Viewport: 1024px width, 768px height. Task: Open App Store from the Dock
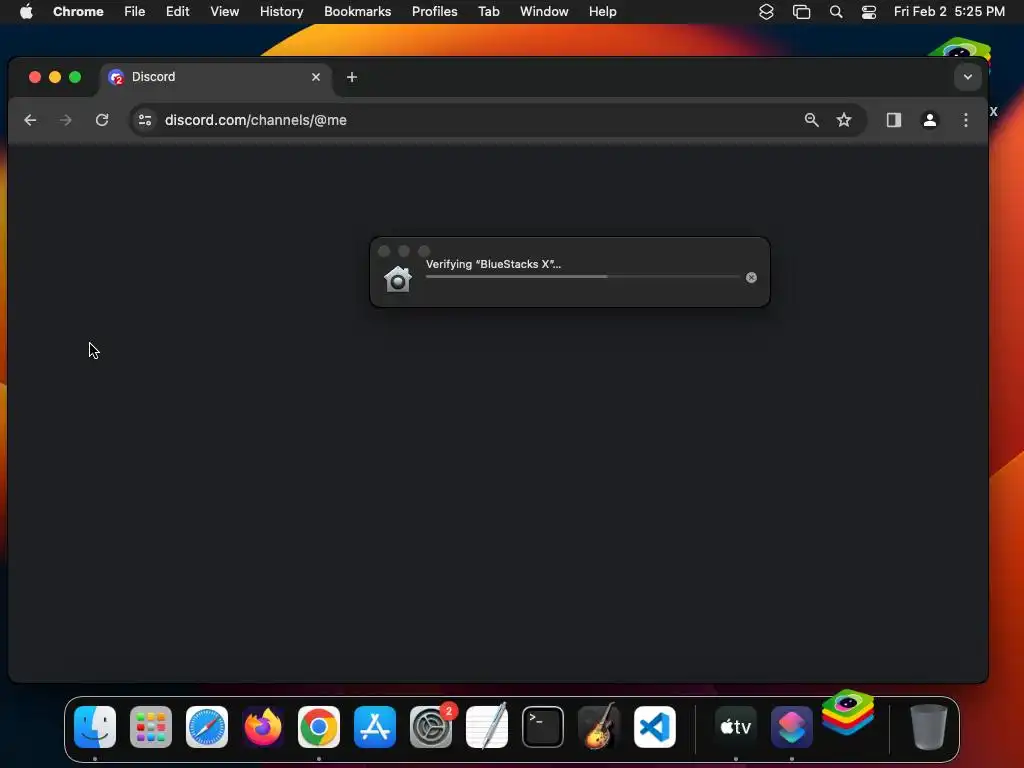tap(375, 727)
